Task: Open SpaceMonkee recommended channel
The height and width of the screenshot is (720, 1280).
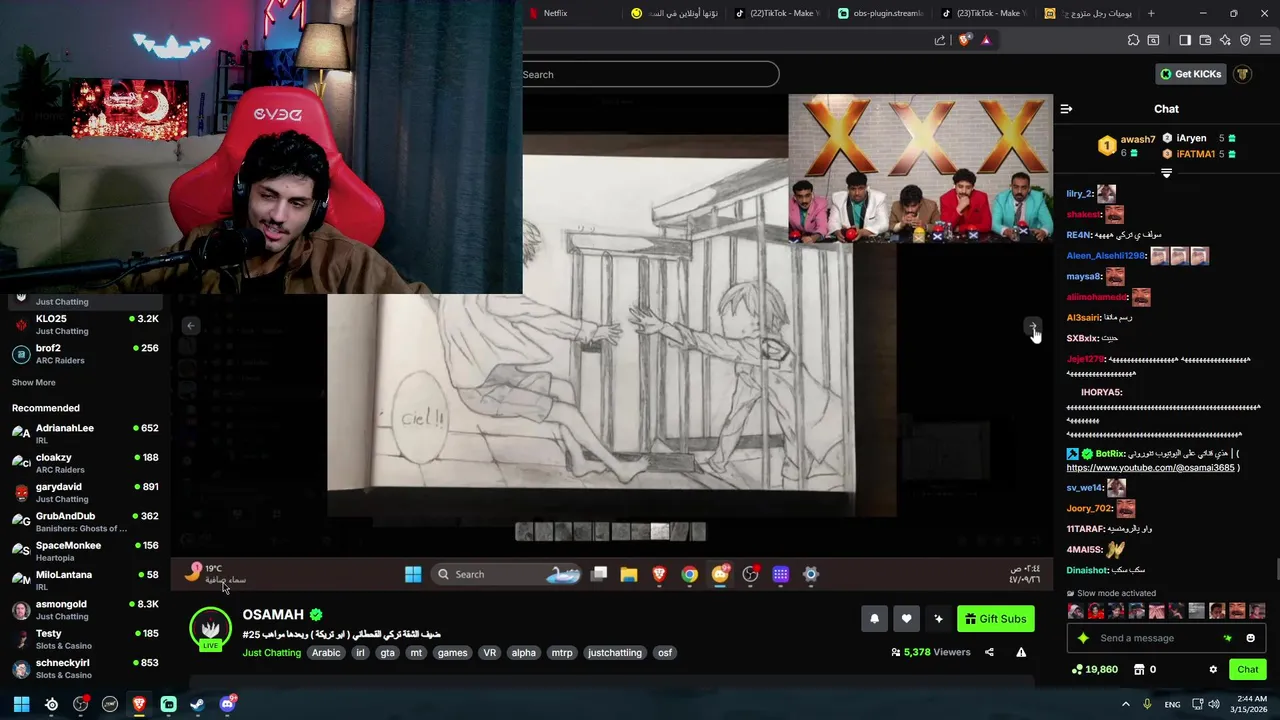Action: pyautogui.click(x=85, y=551)
